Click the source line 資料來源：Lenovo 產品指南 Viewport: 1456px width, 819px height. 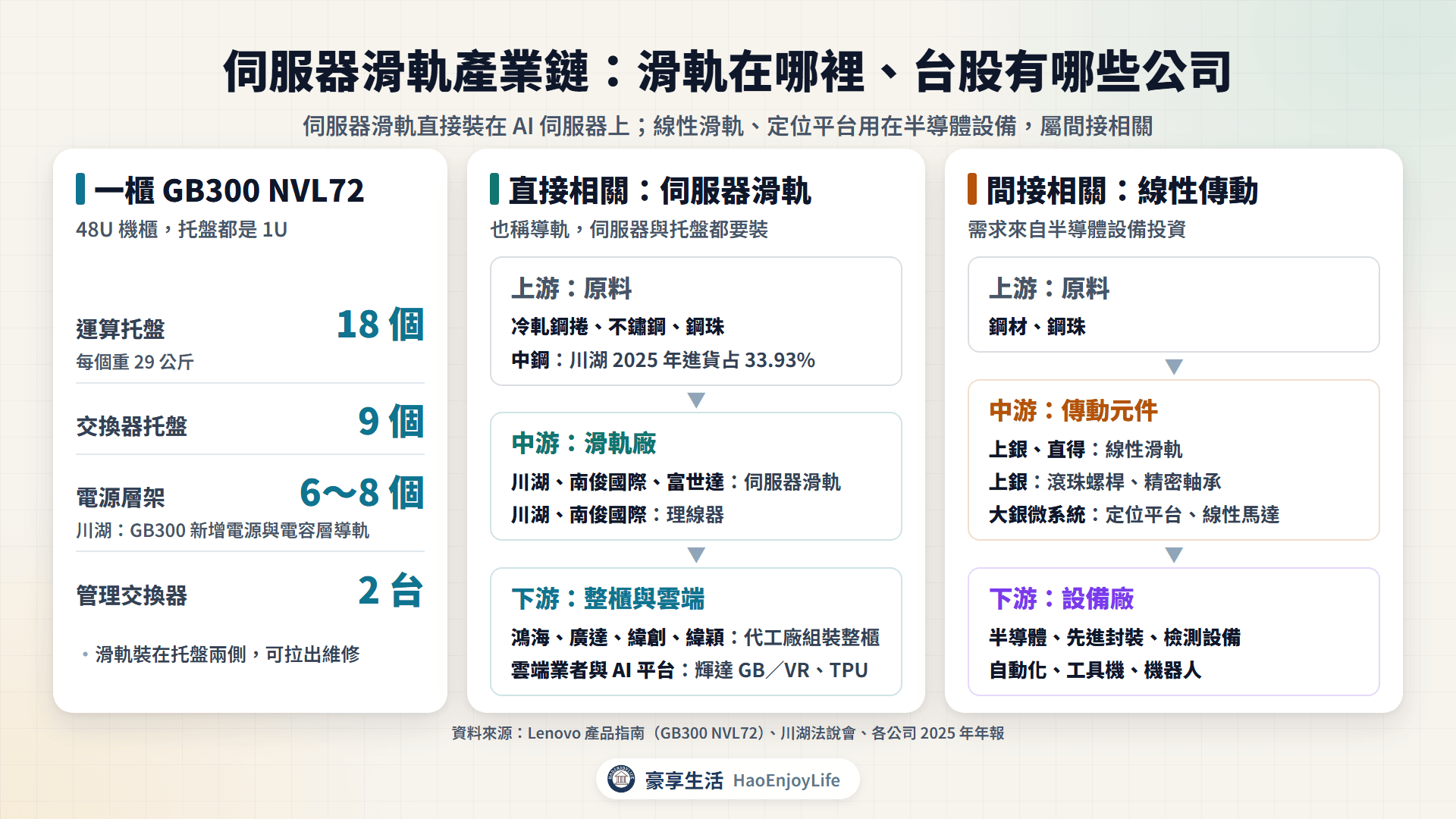[x=728, y=733]
